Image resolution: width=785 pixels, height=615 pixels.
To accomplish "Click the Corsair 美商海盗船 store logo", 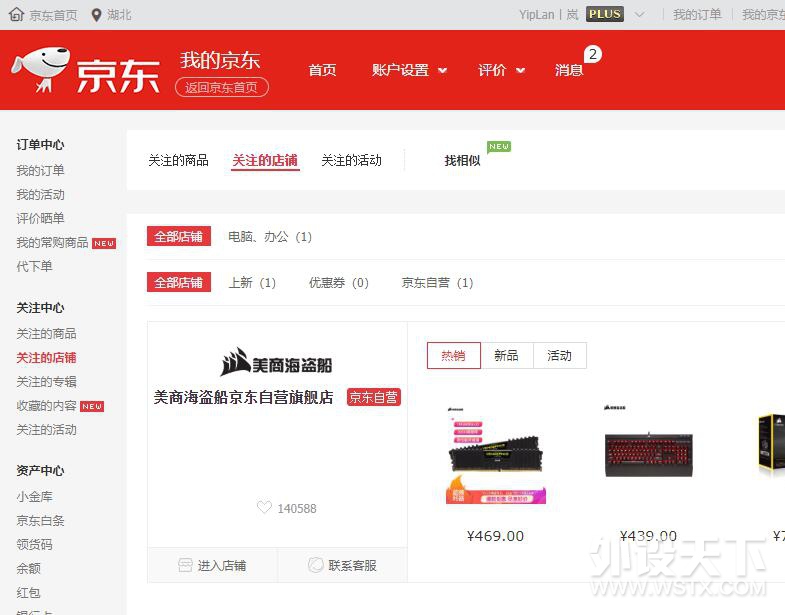I will 276,362.
